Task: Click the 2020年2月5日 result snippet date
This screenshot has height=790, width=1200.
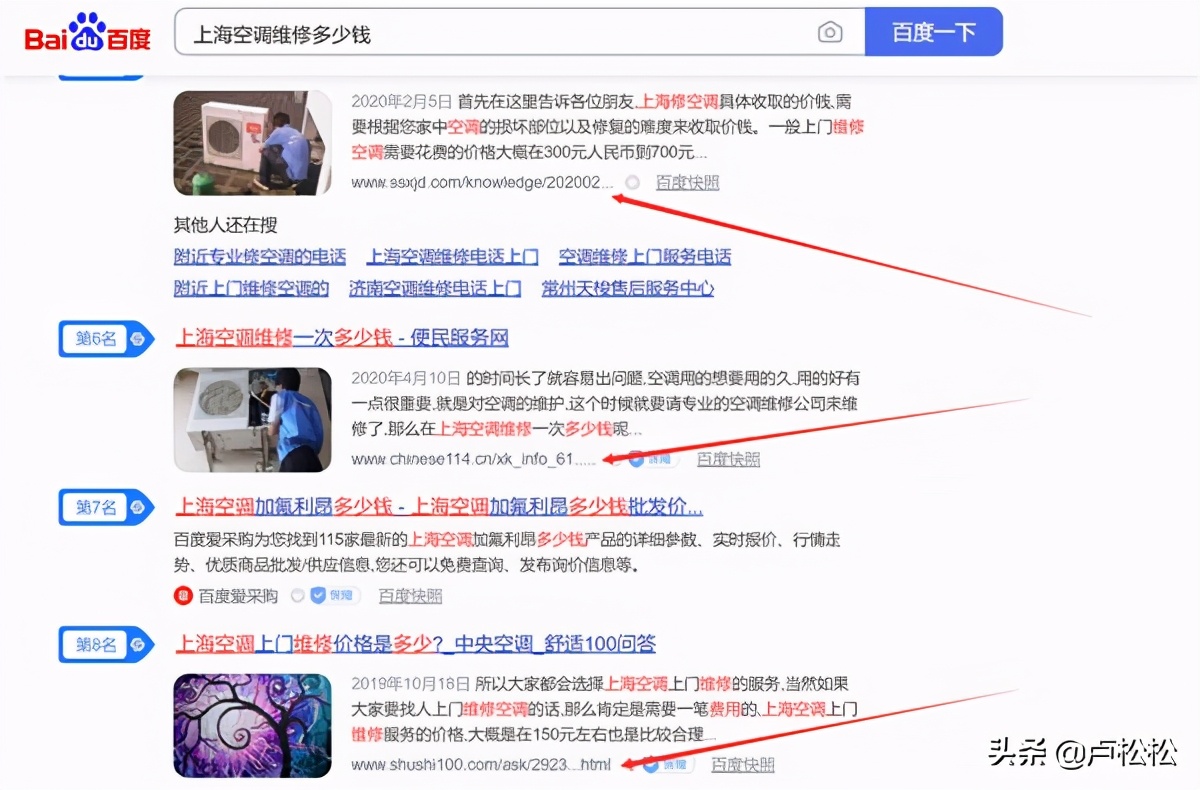Action: point(400,102)
